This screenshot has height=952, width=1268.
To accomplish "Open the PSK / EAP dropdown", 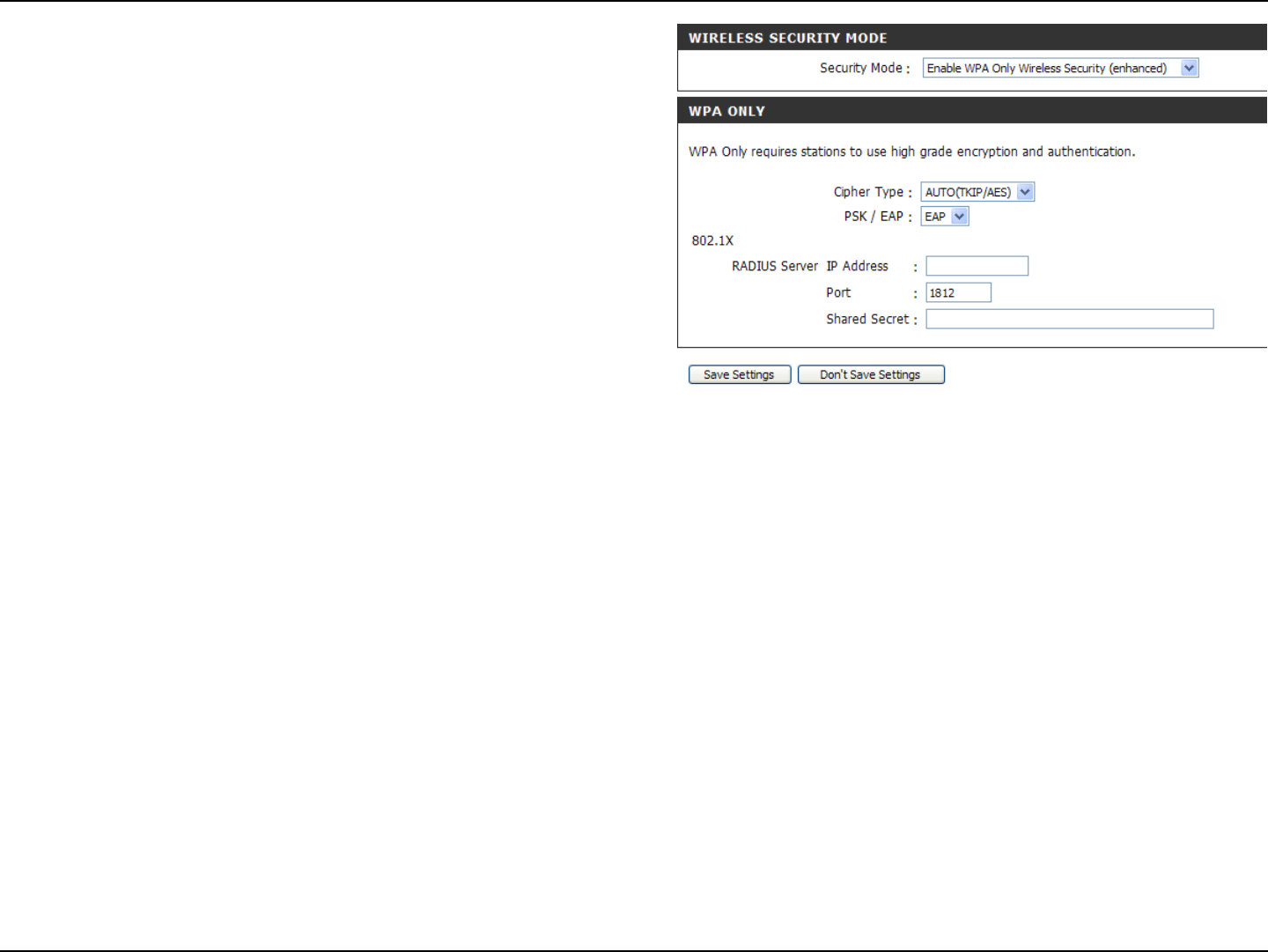I will pos(945,217).
